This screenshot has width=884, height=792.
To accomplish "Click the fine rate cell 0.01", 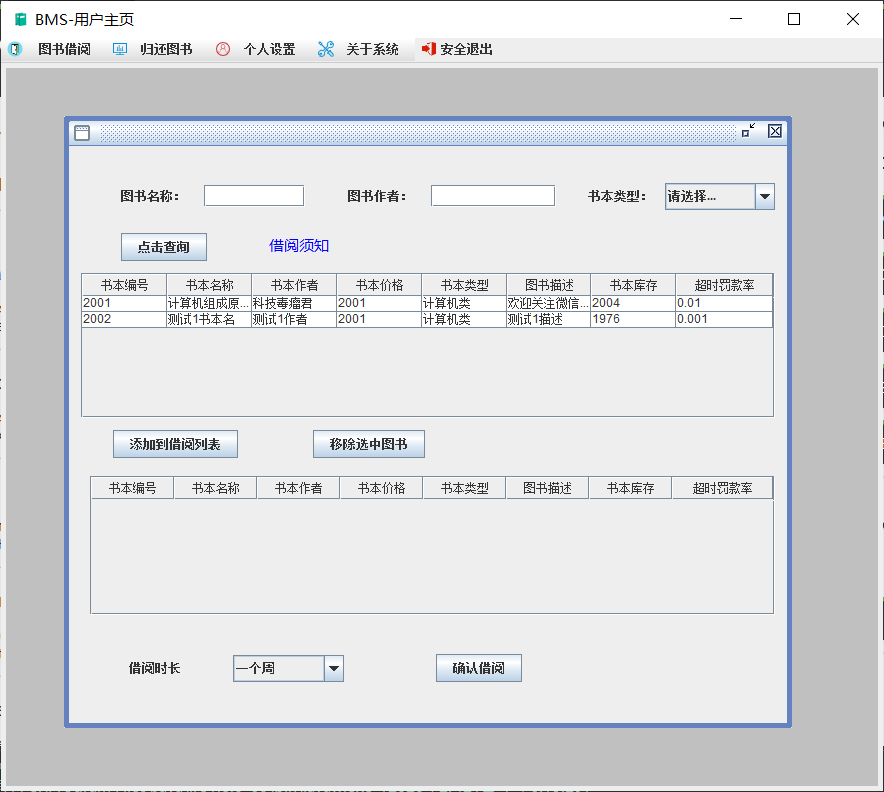I will coord(724,303).
